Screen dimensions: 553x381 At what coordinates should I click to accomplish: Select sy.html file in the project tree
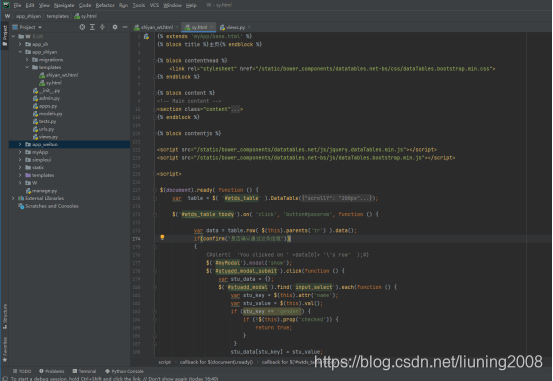(50, 83)
